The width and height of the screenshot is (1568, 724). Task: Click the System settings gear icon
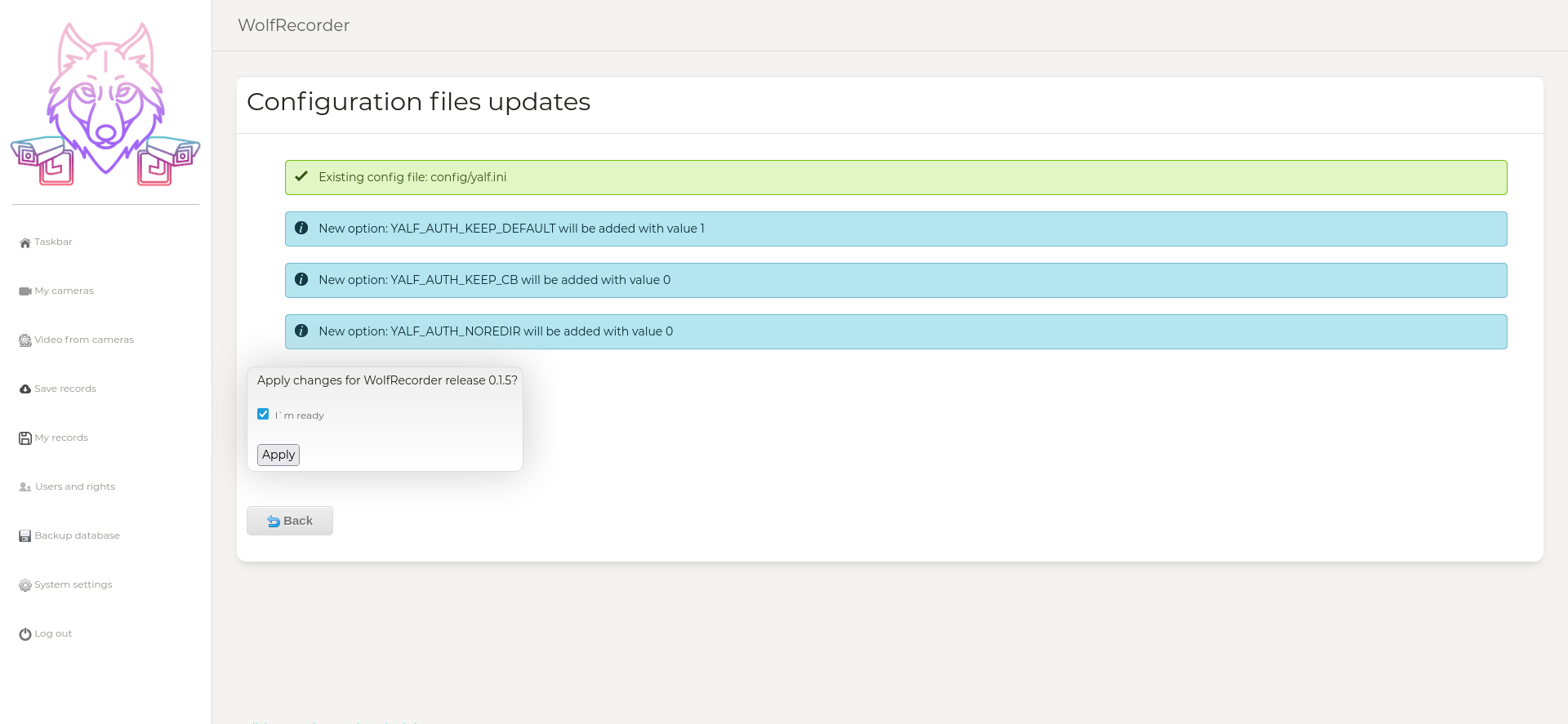[25, 585]
